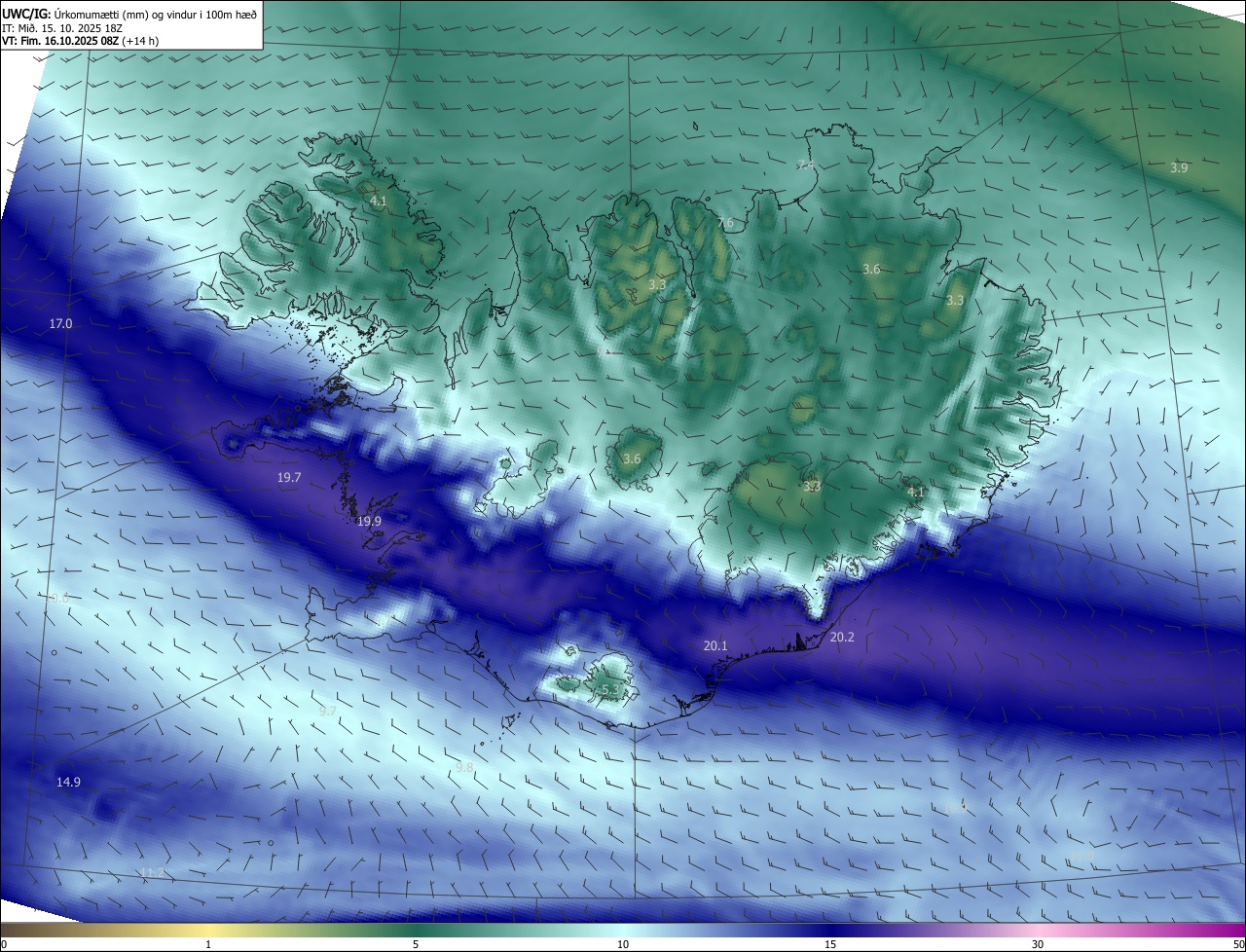Click the 17.0 value label

pos(60,323)
